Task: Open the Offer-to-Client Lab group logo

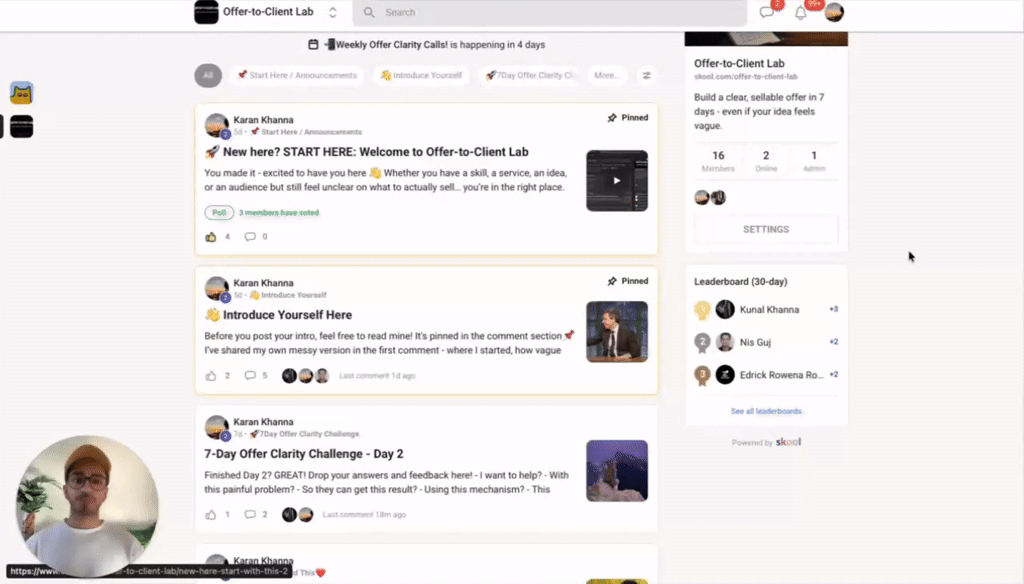Action: 206,12
